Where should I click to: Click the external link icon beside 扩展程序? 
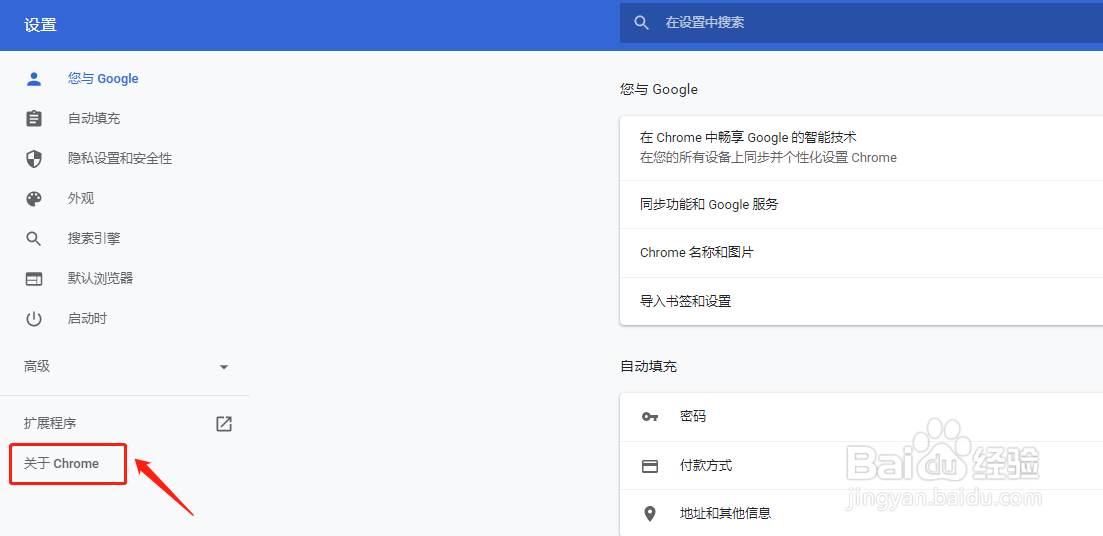pos(224,424)
